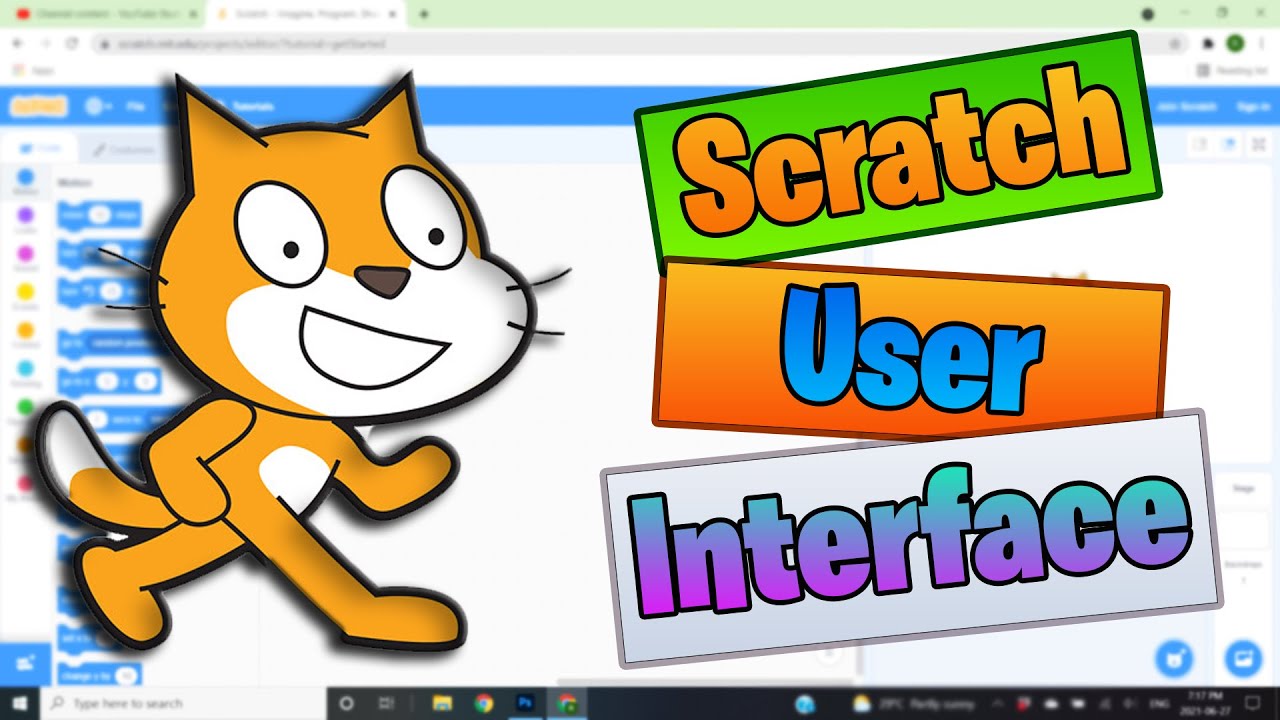This screenshot has width=1280, height=720.
Task: Click the Add Extension button
Action: [25, 663]
